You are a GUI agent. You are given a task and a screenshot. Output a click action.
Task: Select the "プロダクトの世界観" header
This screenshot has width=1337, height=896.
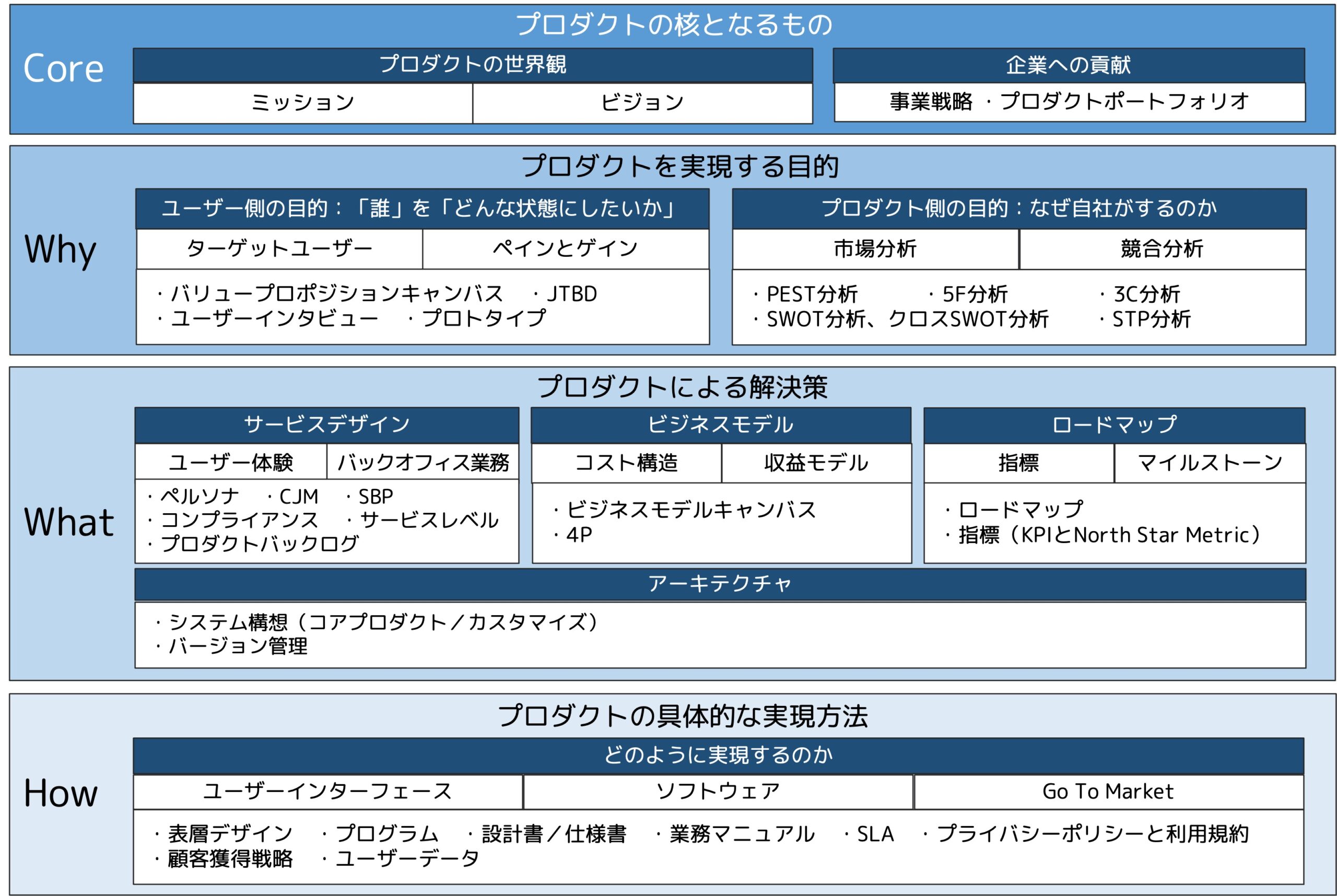pyautogui.click(x=473, y=65)
